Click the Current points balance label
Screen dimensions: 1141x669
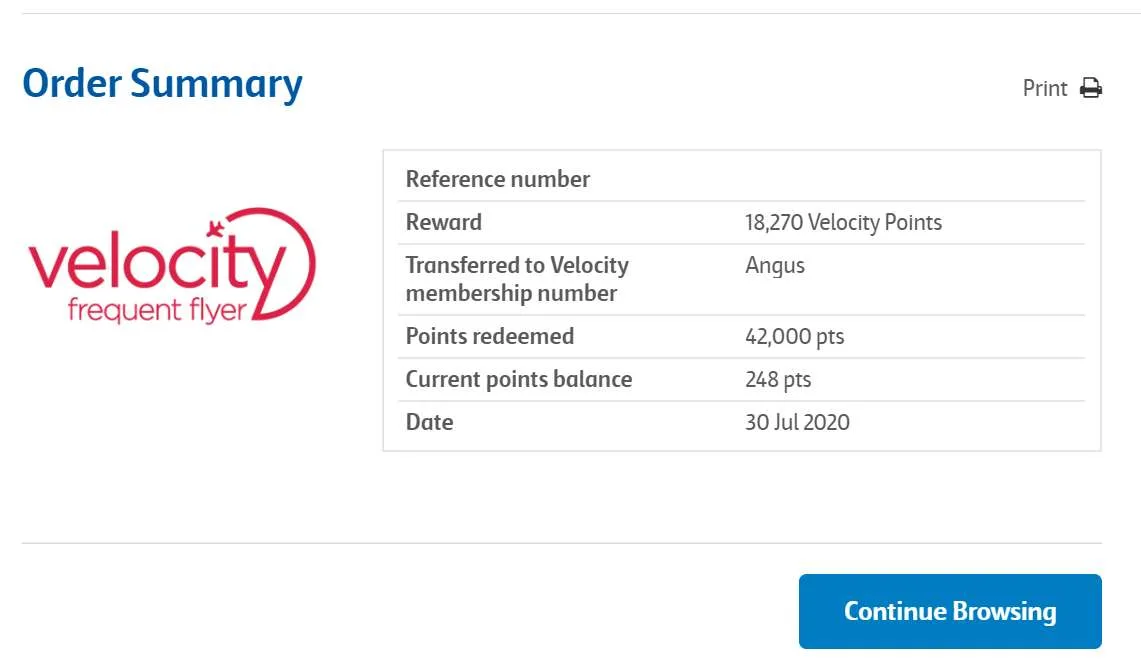[519, 379]
